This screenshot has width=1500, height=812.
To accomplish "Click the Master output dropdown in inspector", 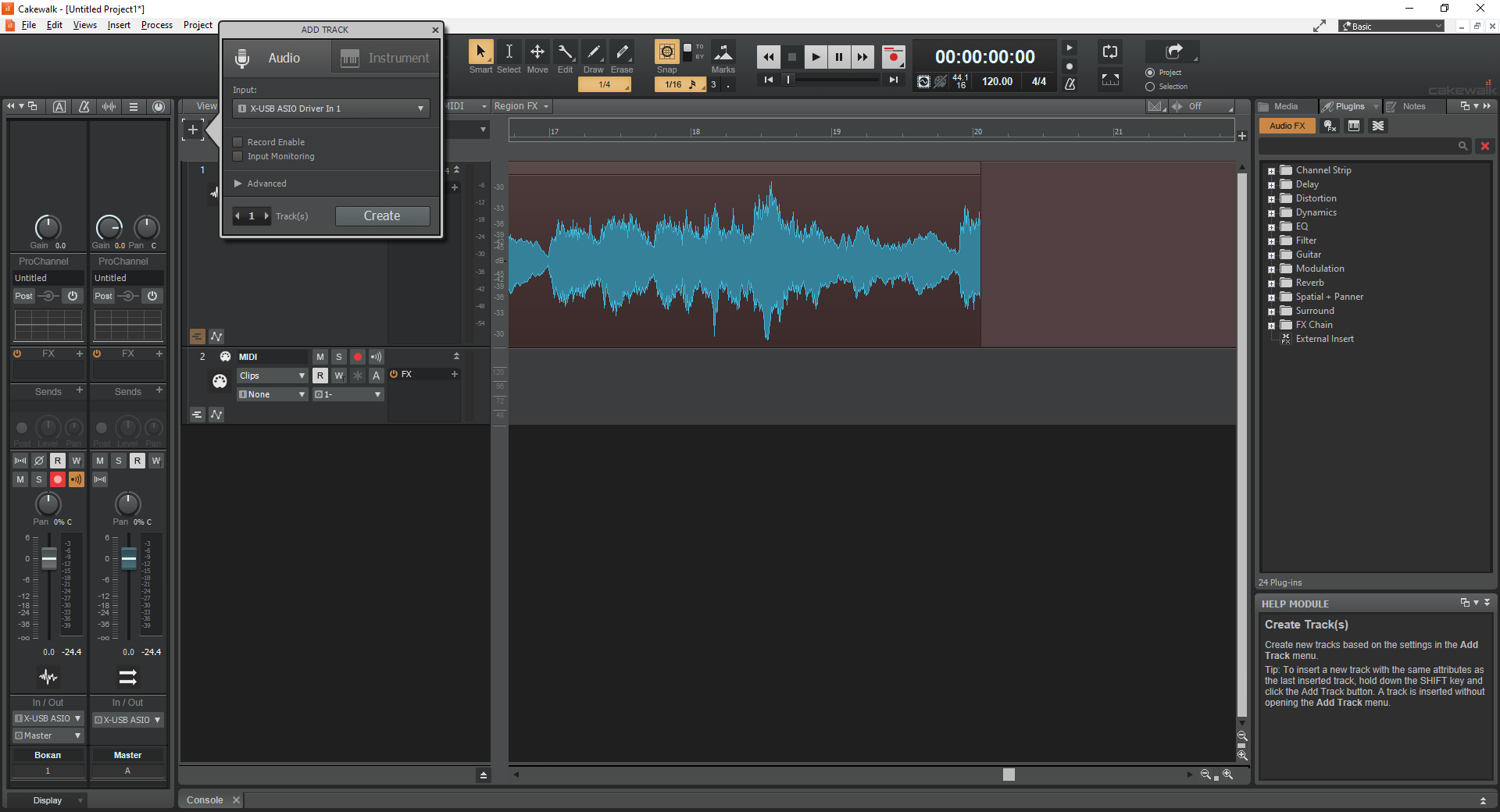I will pos(48,735).
